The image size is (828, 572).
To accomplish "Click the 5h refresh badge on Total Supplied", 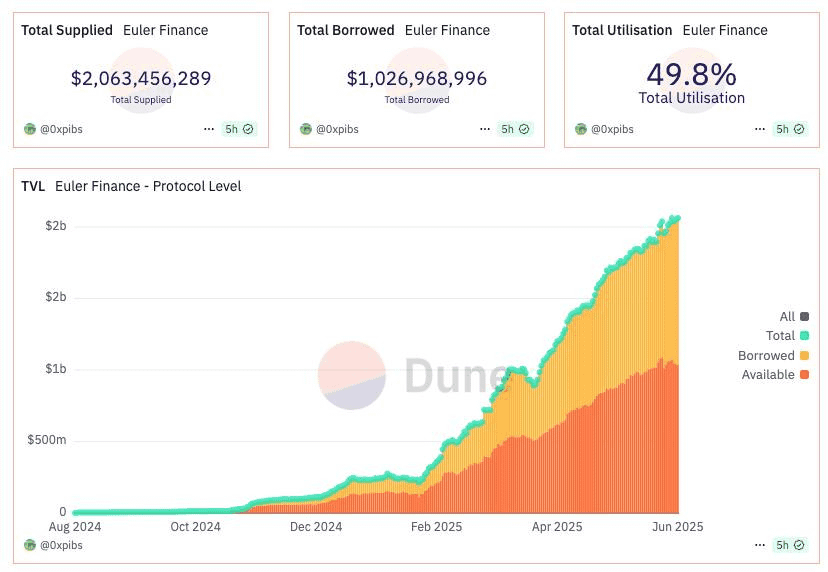I will 239,129.
